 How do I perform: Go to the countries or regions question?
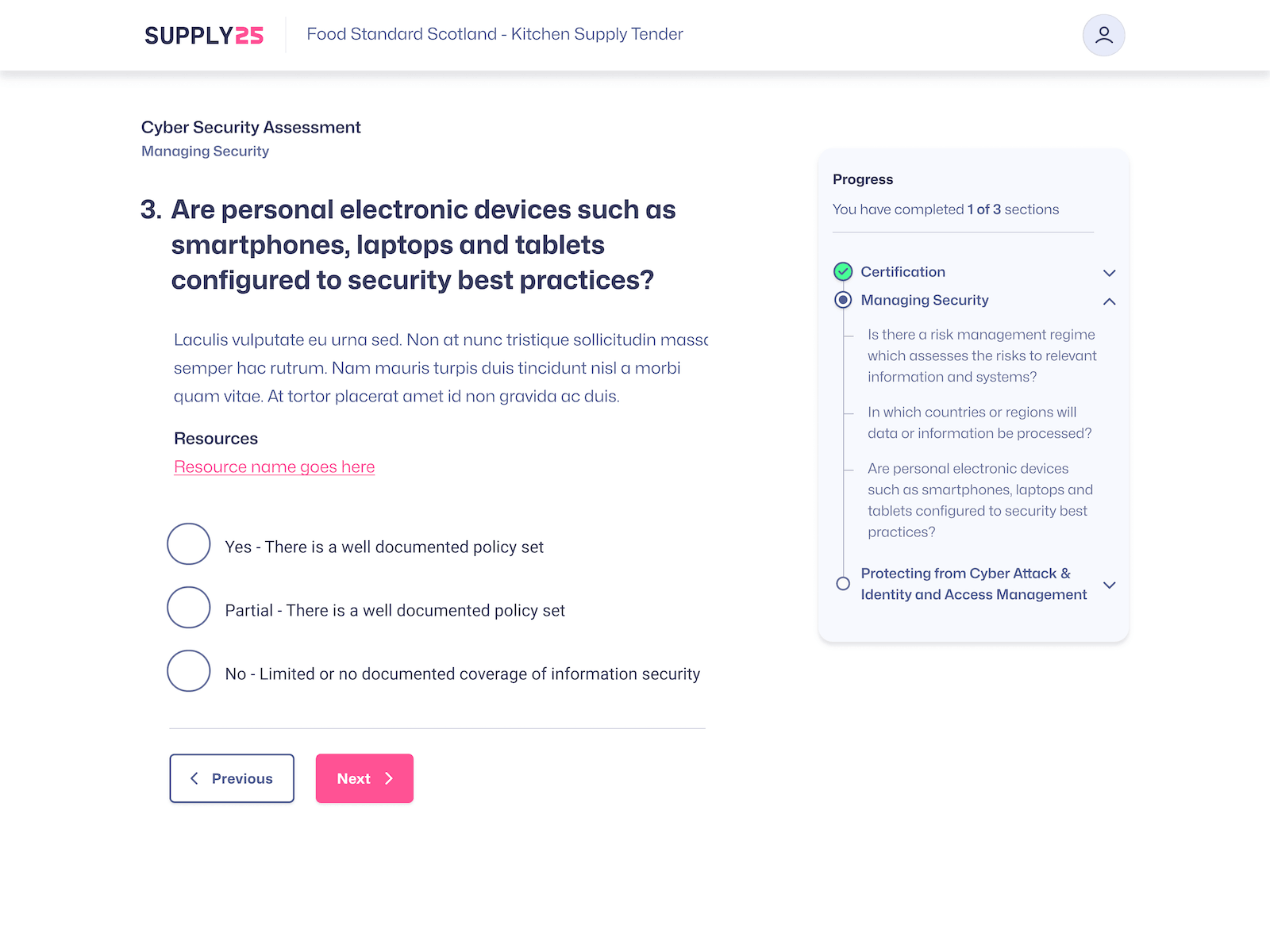979,423
